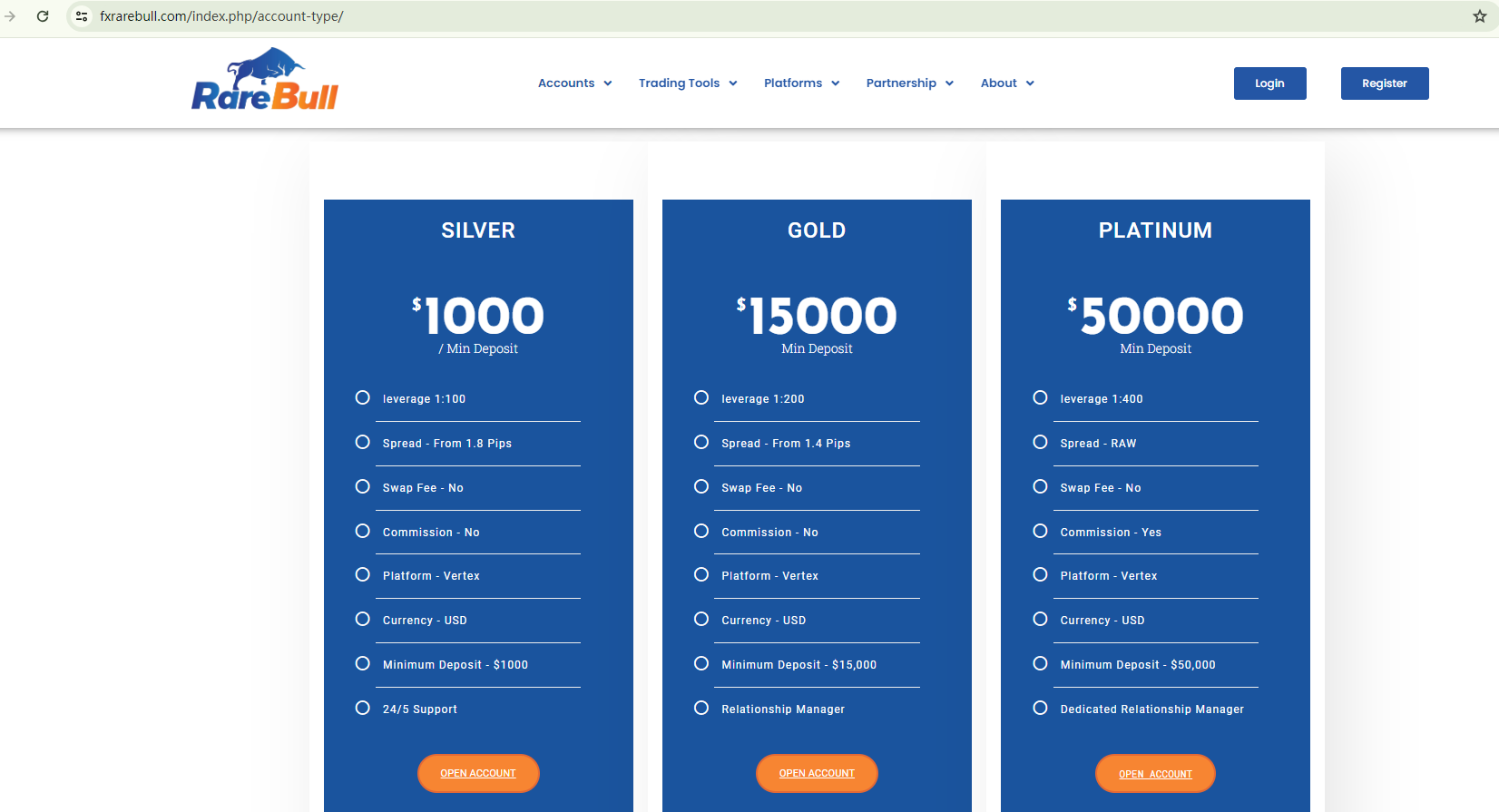The width and height of the screenshot is (1499, 812).
Task: Open a Platinum account with OPEN ACCOUNT
Action: [x=1155, y=774]
